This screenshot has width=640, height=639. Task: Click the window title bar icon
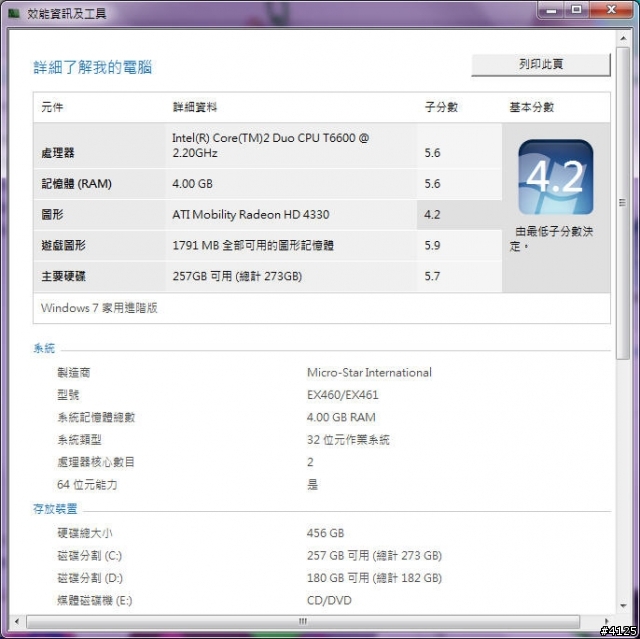click(x=14, y=14)
